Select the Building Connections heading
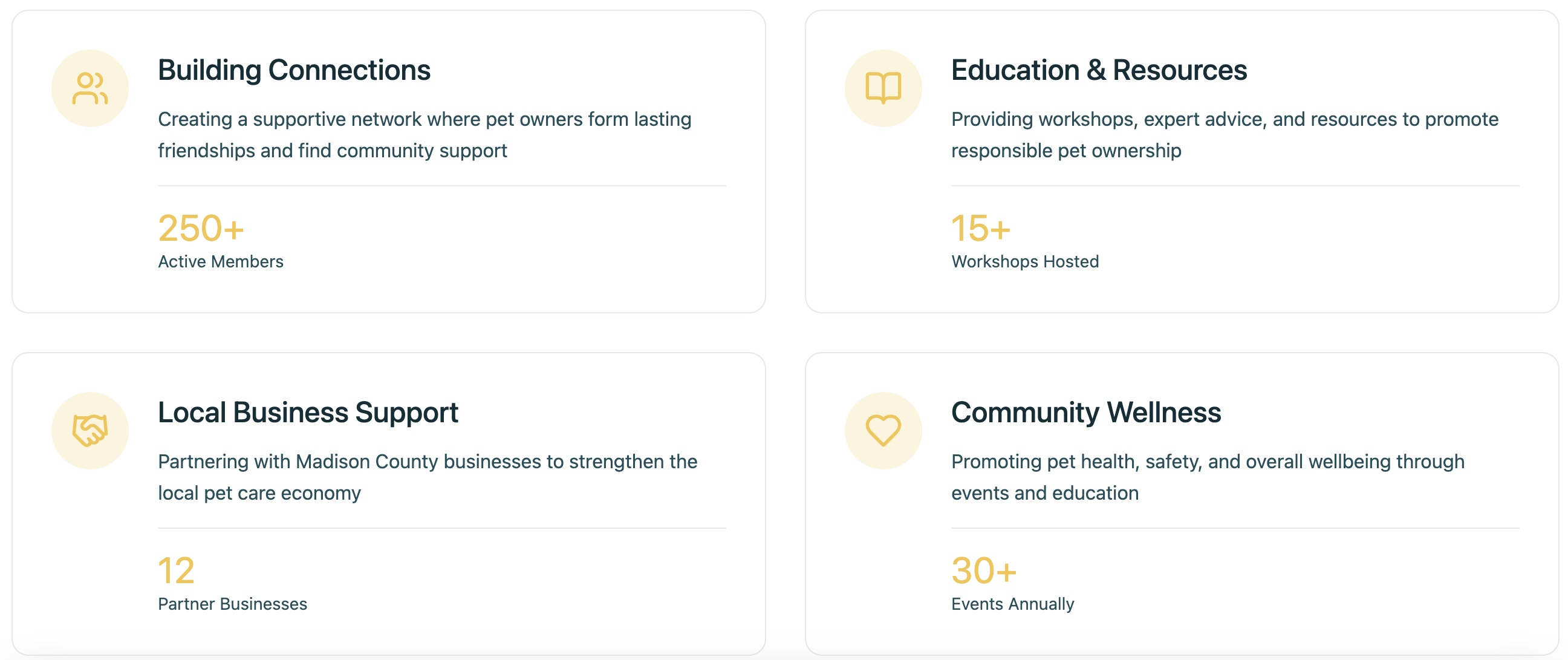Image resolution: width=1568 pixels, height=660 pixels. click(294, 71)
